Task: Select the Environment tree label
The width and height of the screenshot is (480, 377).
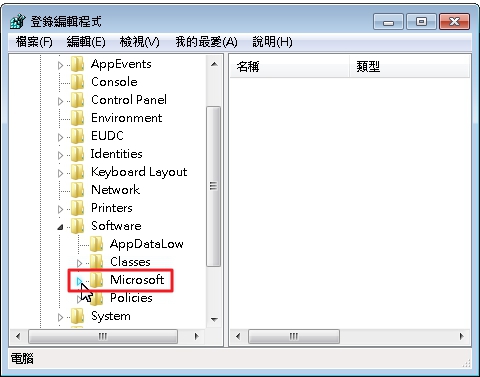Action: coord(127,118)
